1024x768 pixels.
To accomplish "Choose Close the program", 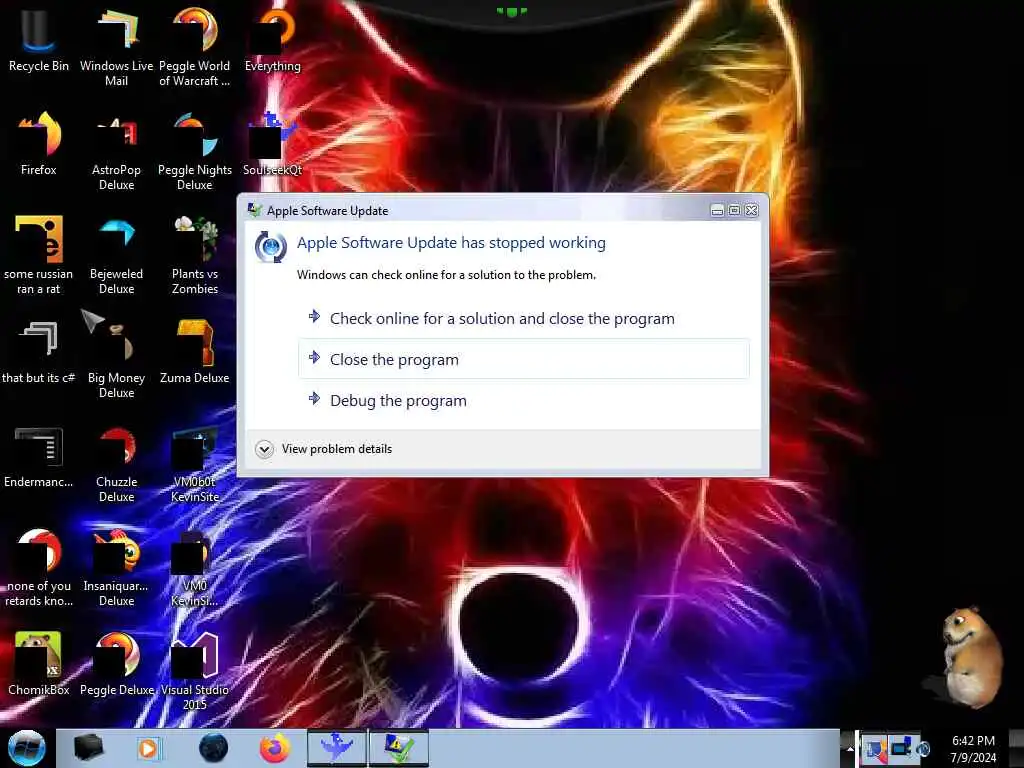I will coord(524,359).
